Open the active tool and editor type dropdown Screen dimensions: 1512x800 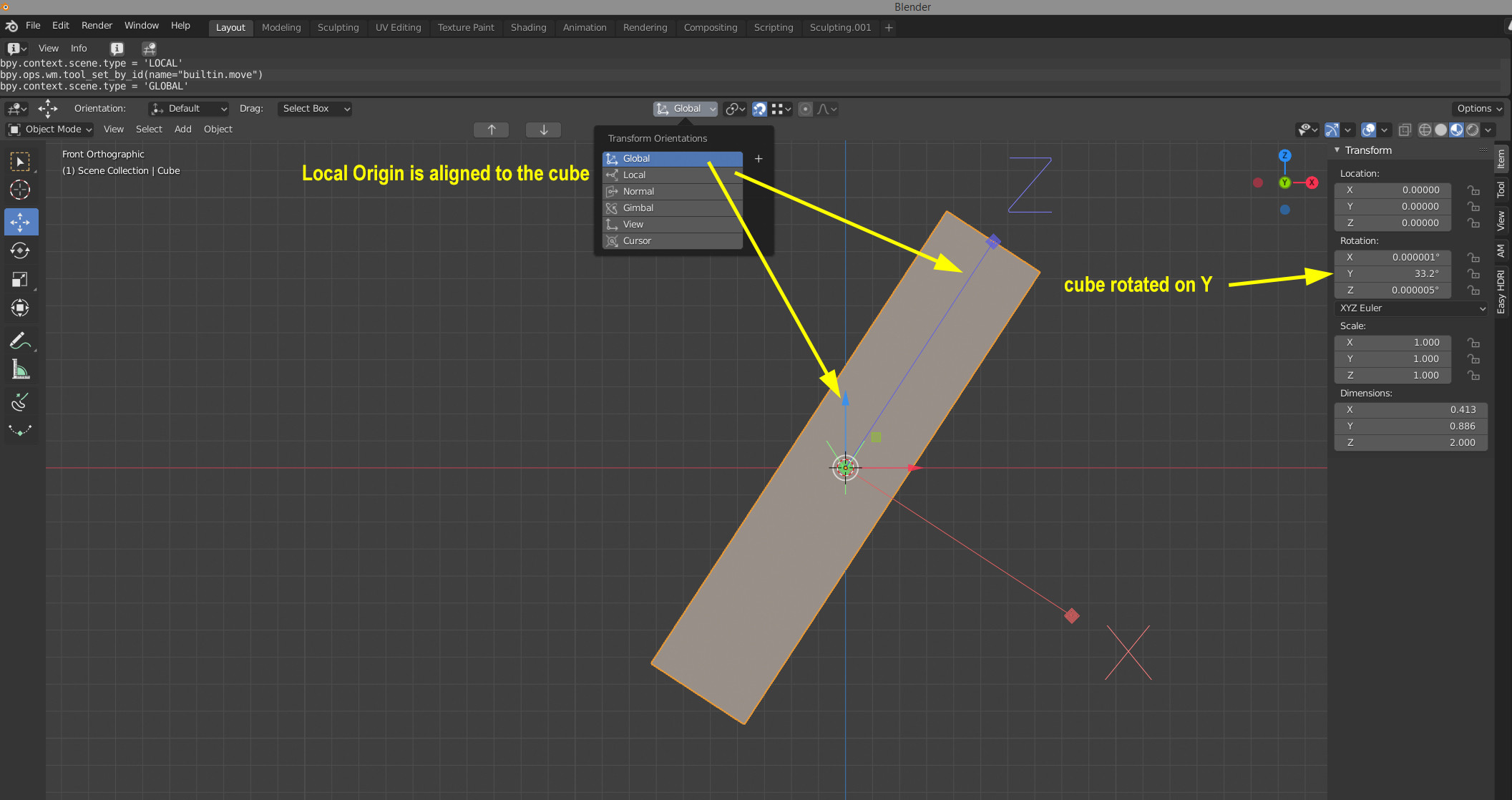(x=16, y=109)
